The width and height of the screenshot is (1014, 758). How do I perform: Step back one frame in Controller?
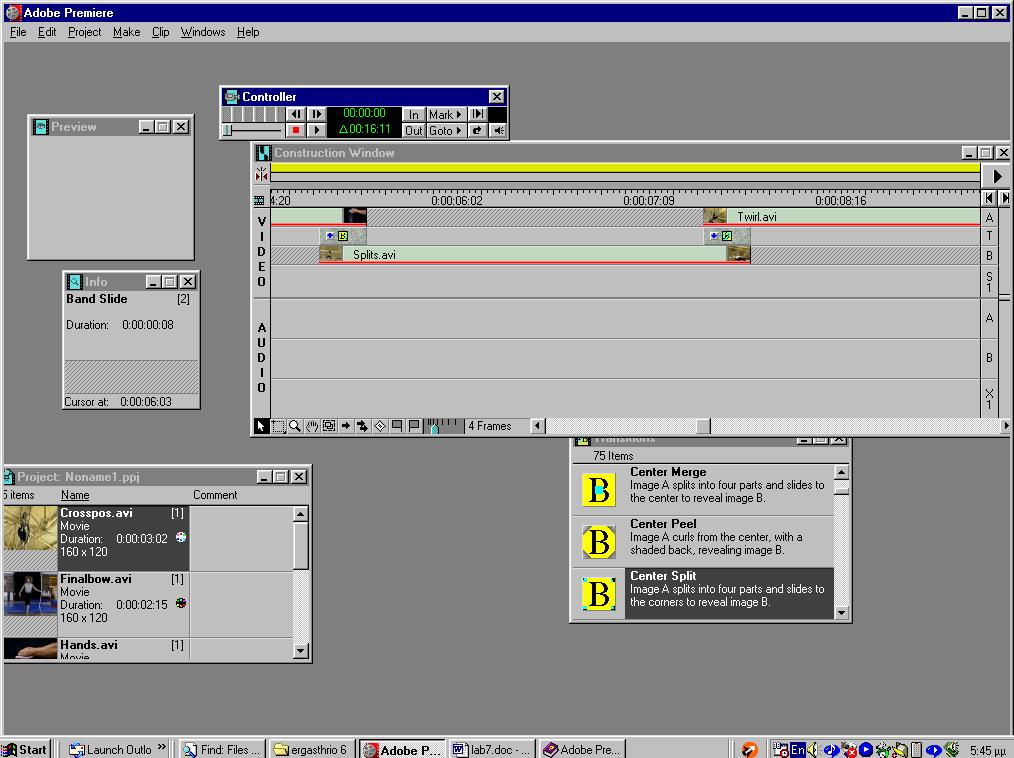pyautogui.click(x=296, y=114)
